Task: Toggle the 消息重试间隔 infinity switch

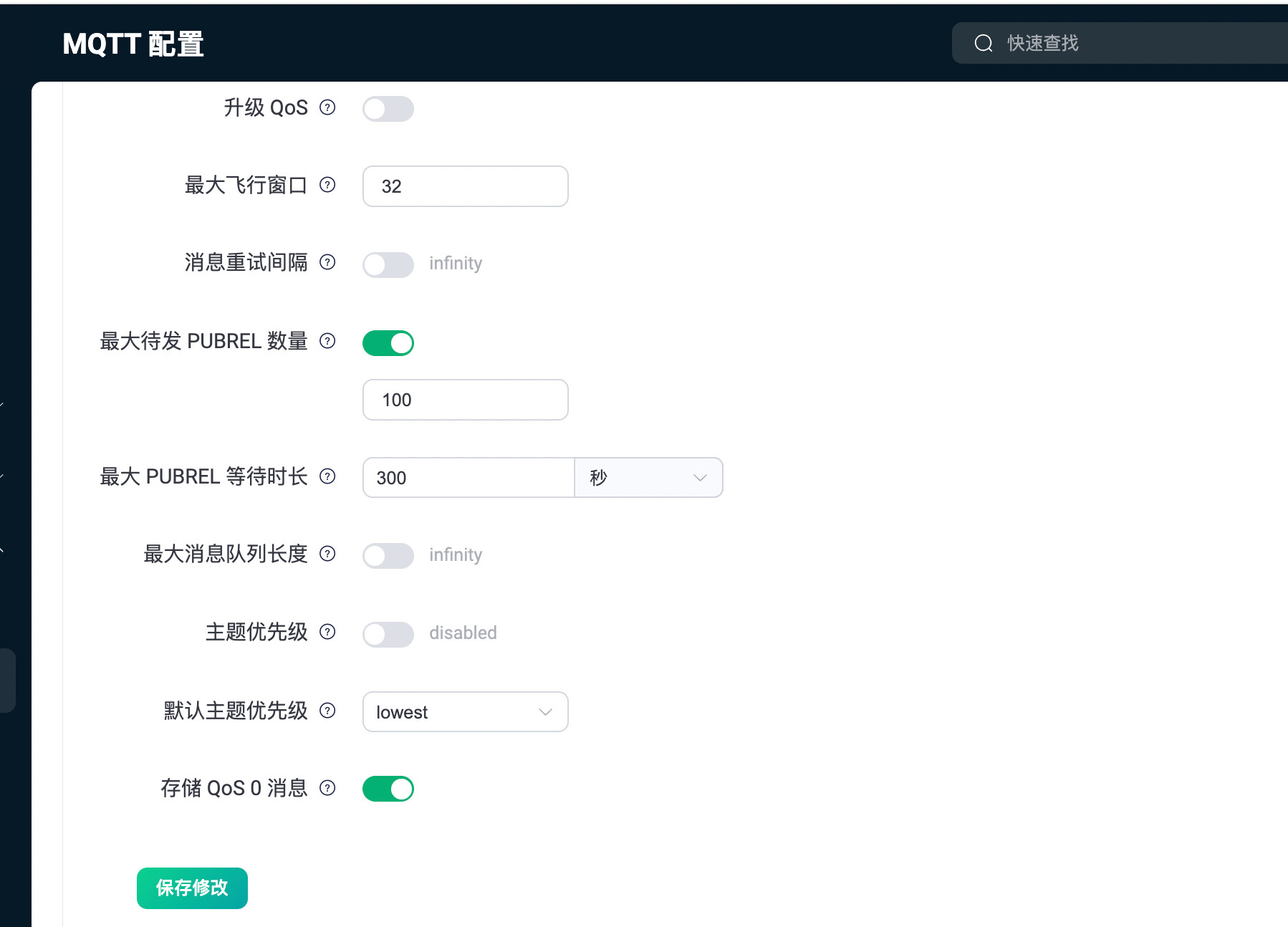Action: (388, 264)
